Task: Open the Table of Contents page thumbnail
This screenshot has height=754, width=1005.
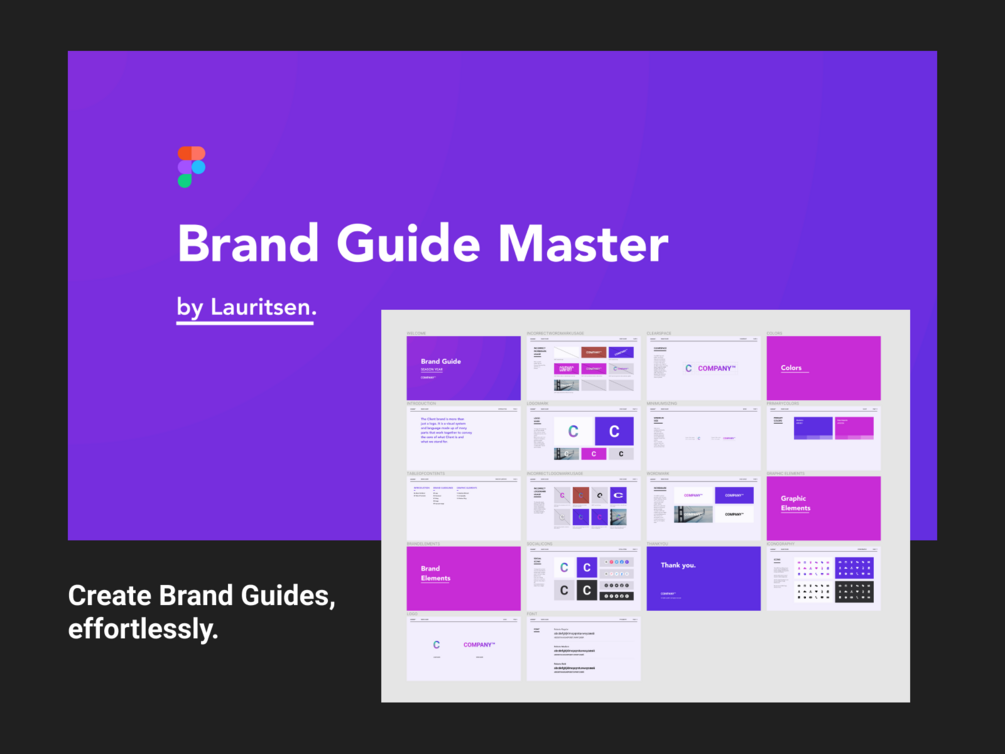Action: 463,508
